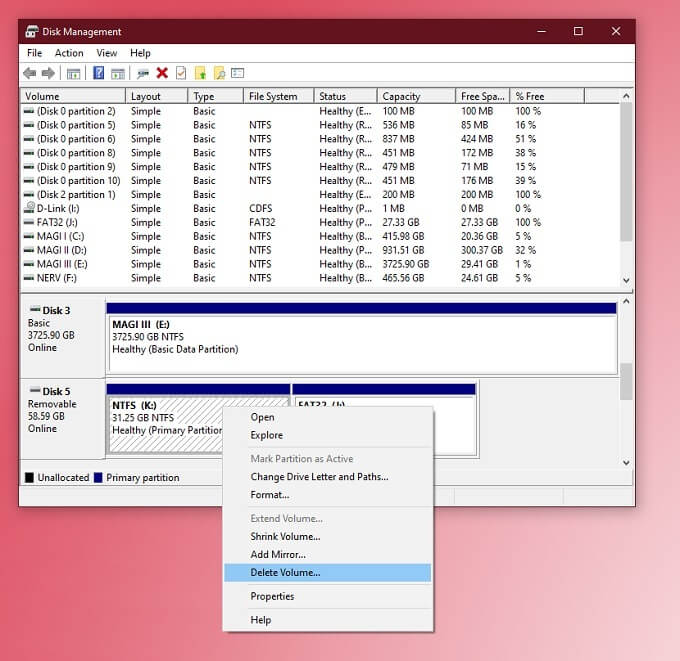Click the File System column header
Image resolution: width=680 pixels, height=661 pixels.
[273, 97]
